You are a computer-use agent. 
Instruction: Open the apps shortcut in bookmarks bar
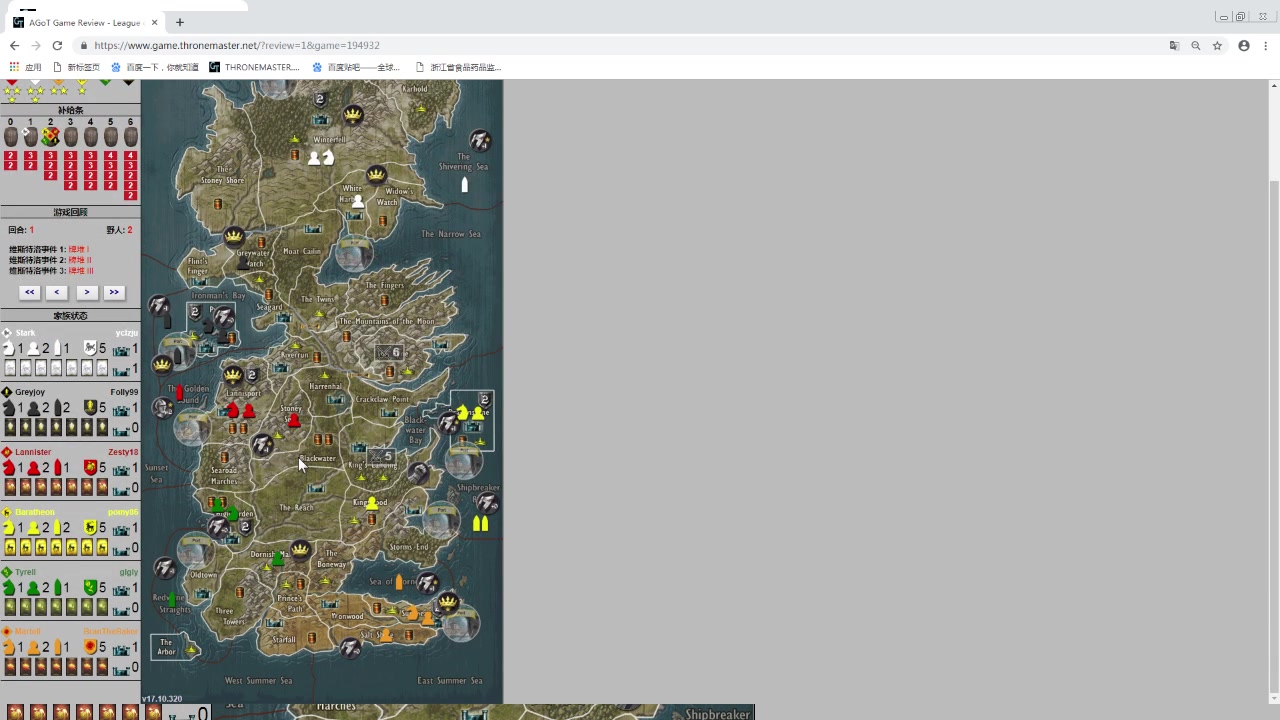(x=25, y=67)
